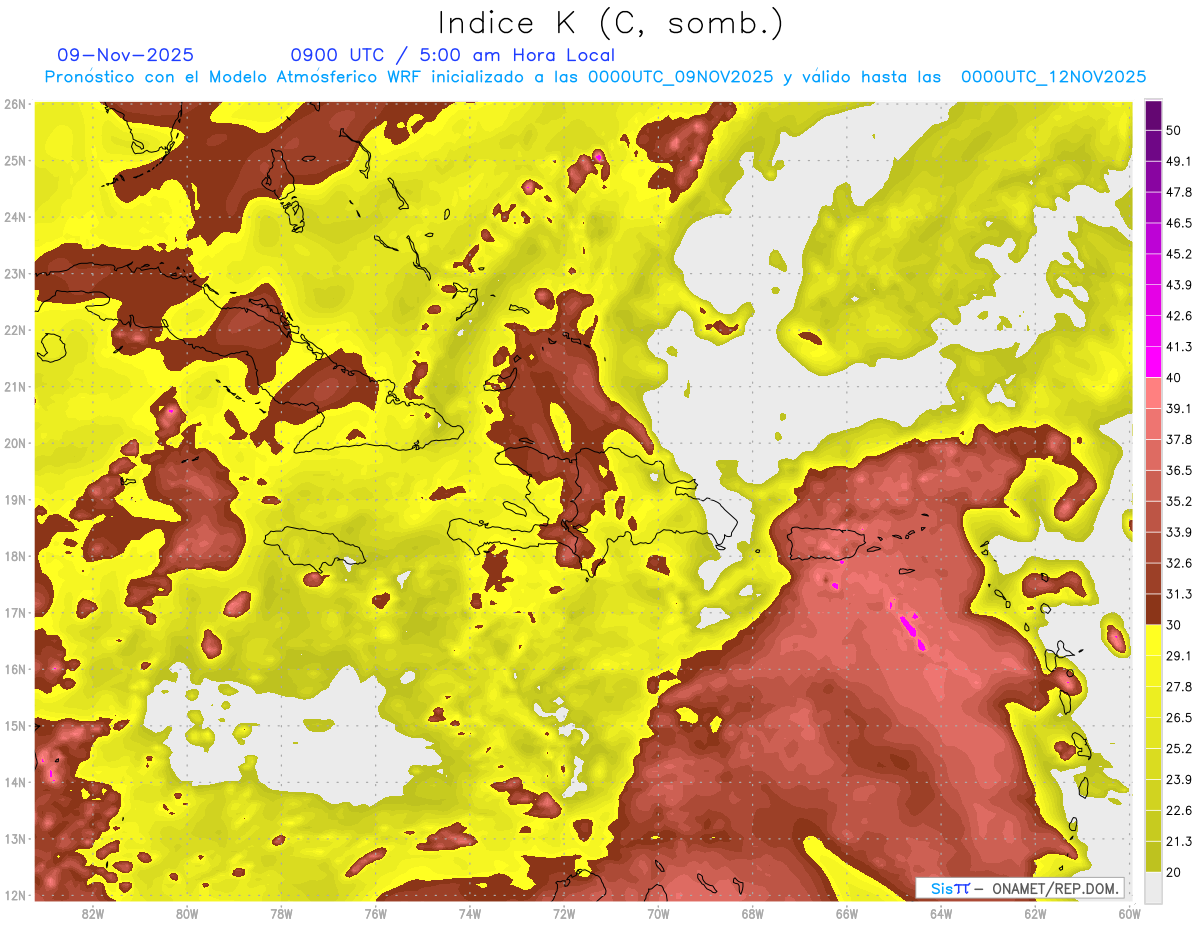
Task: Select the 68W longitude label
Action: [752, 913]
